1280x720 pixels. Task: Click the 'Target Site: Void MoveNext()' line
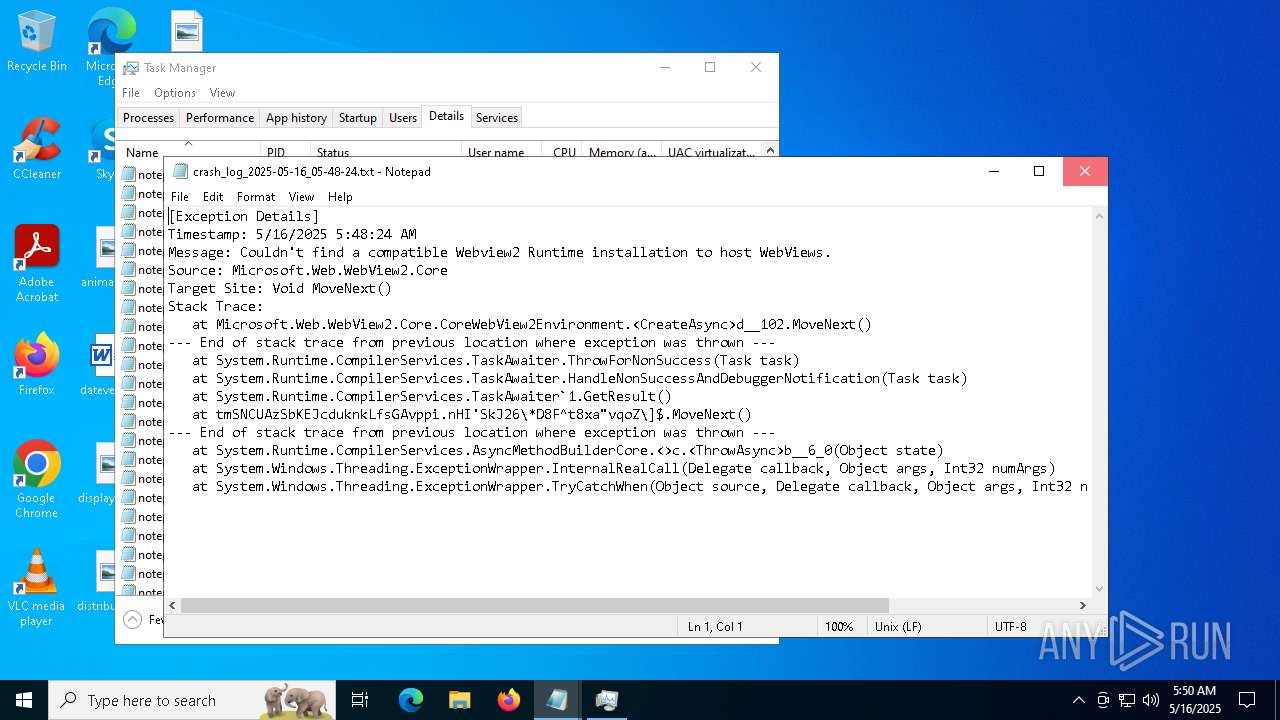tap(280, 288)
